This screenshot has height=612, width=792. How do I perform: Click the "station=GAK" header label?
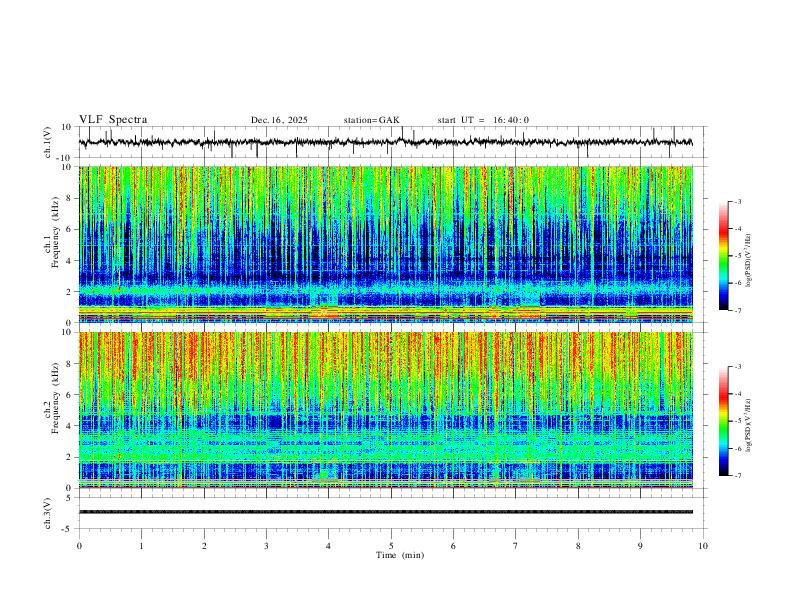[x=371, y=120]
